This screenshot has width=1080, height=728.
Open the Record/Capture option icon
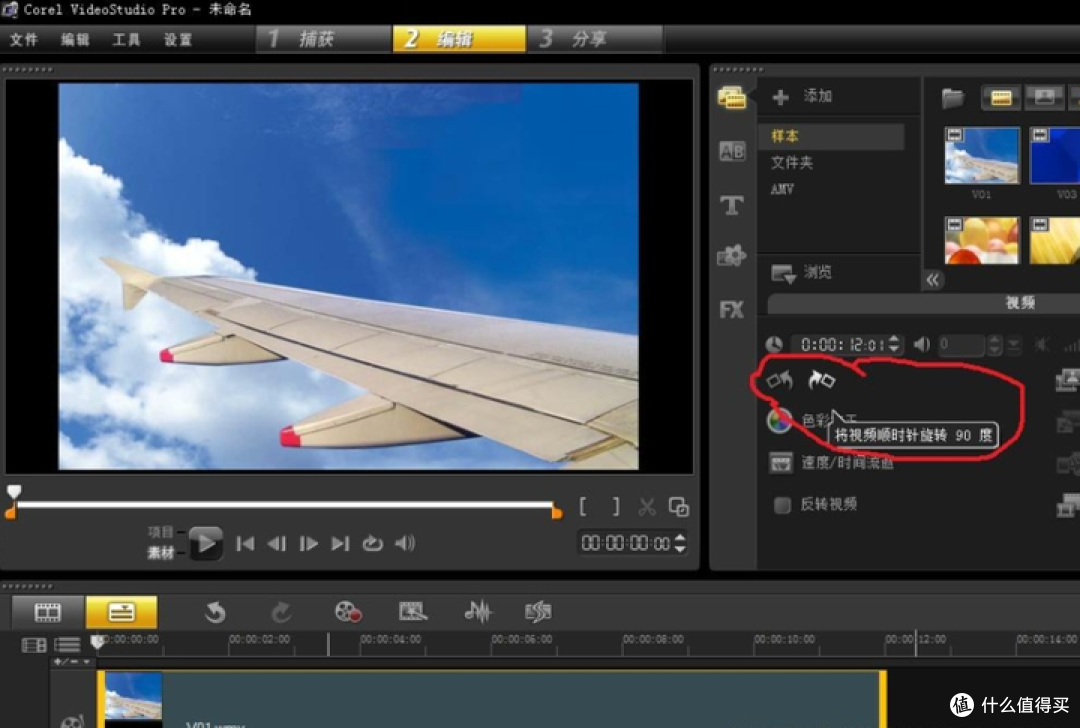(x=348, y=612)
